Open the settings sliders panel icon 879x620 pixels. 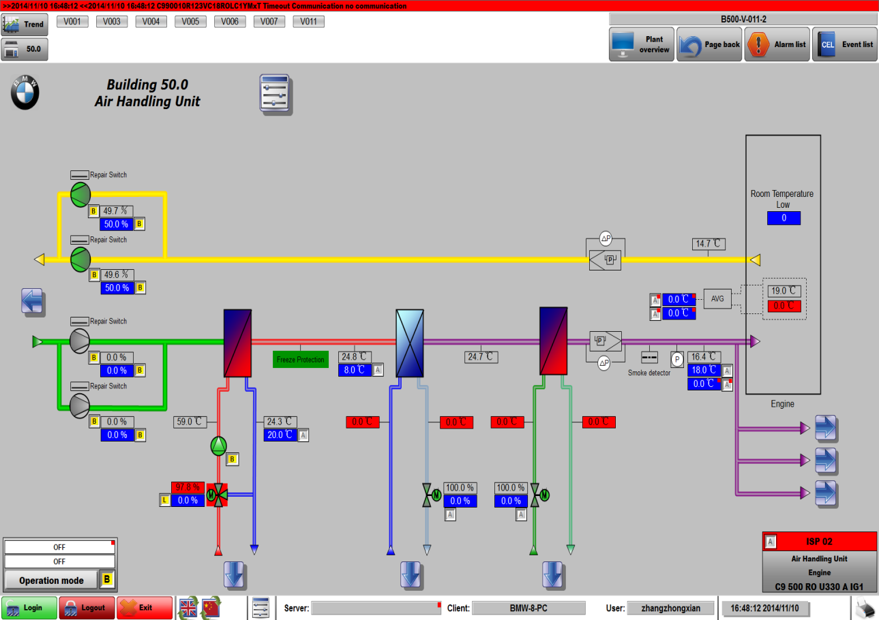[275, 94]
